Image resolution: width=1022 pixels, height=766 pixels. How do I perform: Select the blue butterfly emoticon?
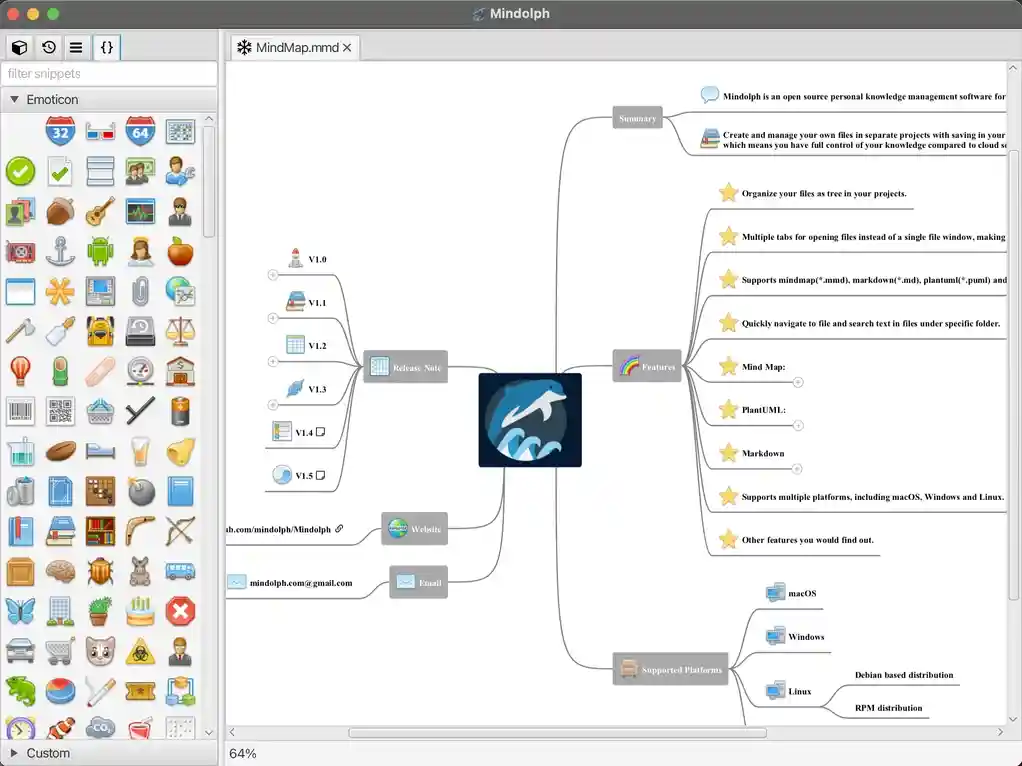click(x=20, y=611)
